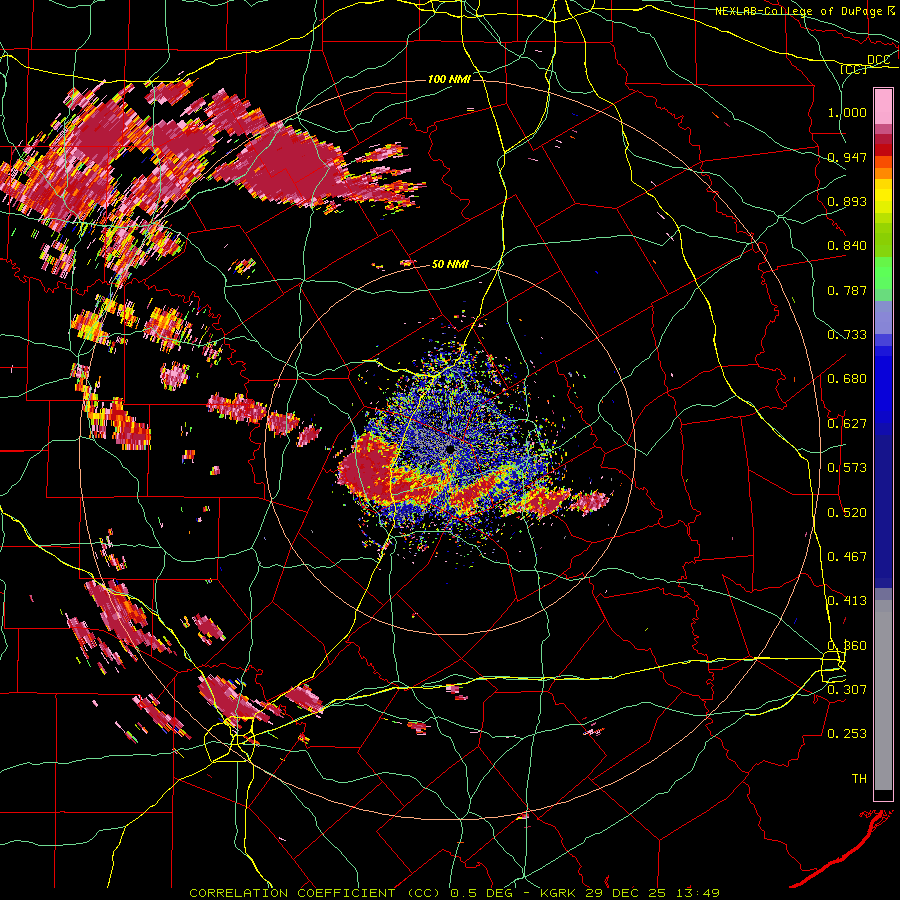Click the 100 NMI range ring label
900x900 pixels.
point(449,79)
